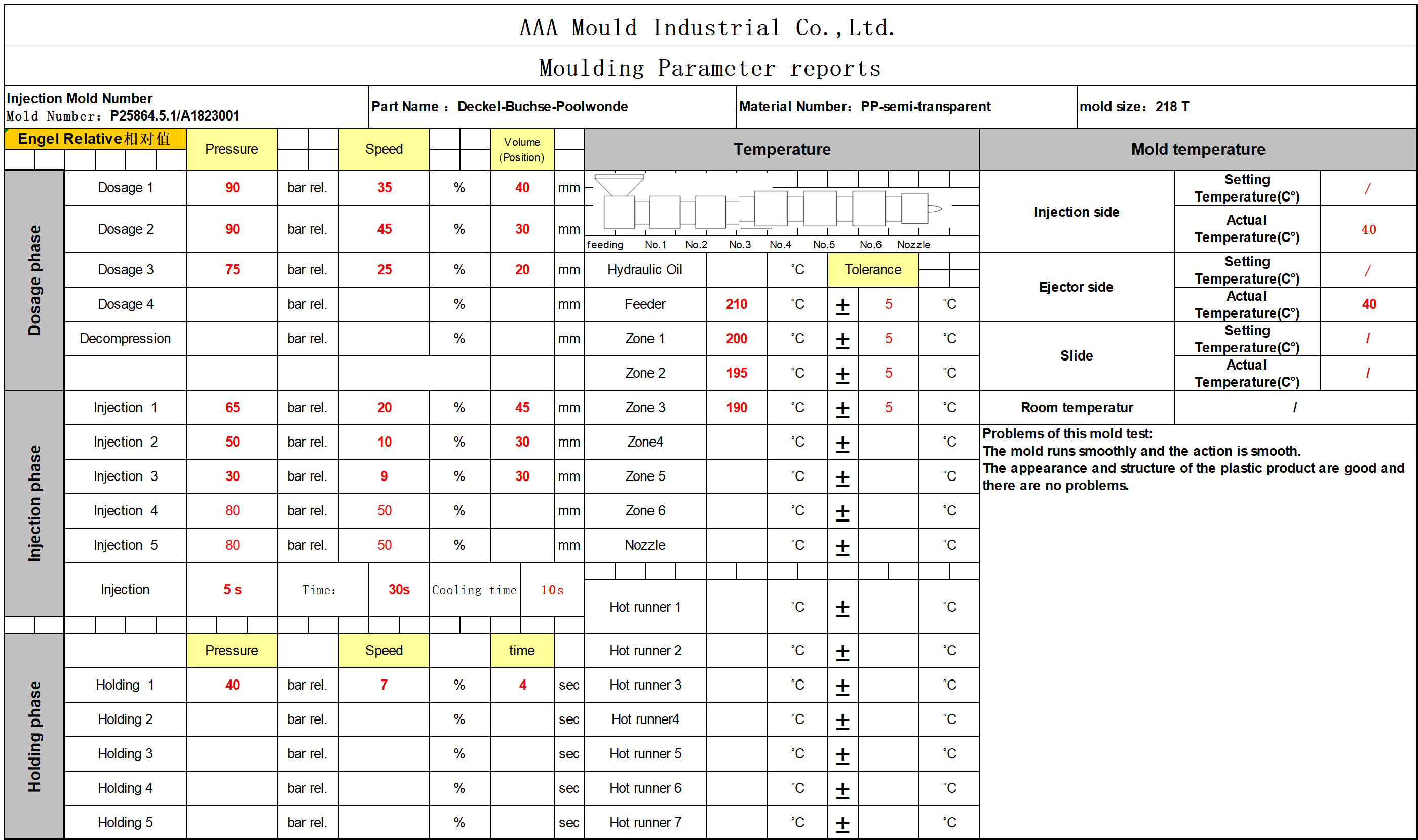Viewport: 1418px width, 840px height.
Task: Select the 'Engel Relative' orange header cell
Action: [x=95, y=139]
